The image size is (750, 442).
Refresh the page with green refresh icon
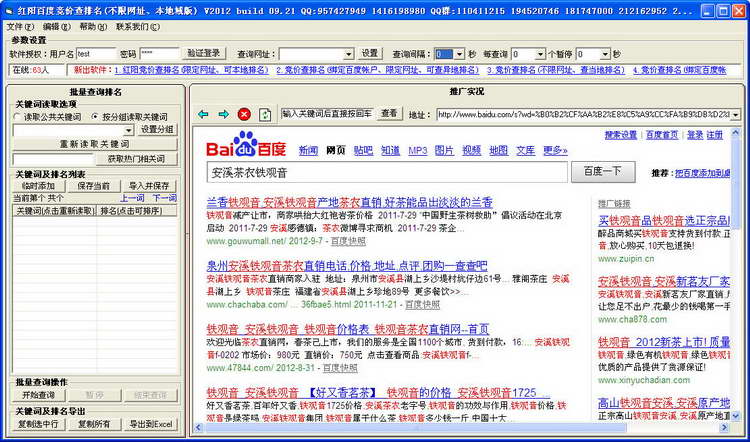[265, 114]
